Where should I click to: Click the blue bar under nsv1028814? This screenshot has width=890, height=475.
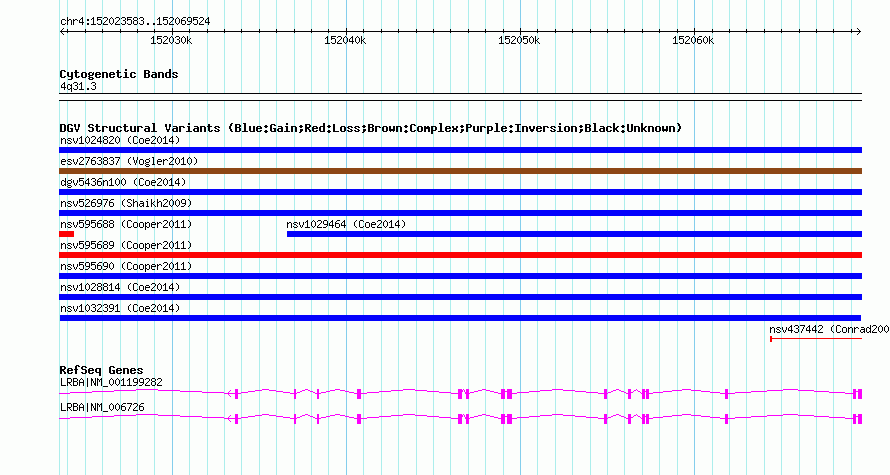(x=460, y=297)
